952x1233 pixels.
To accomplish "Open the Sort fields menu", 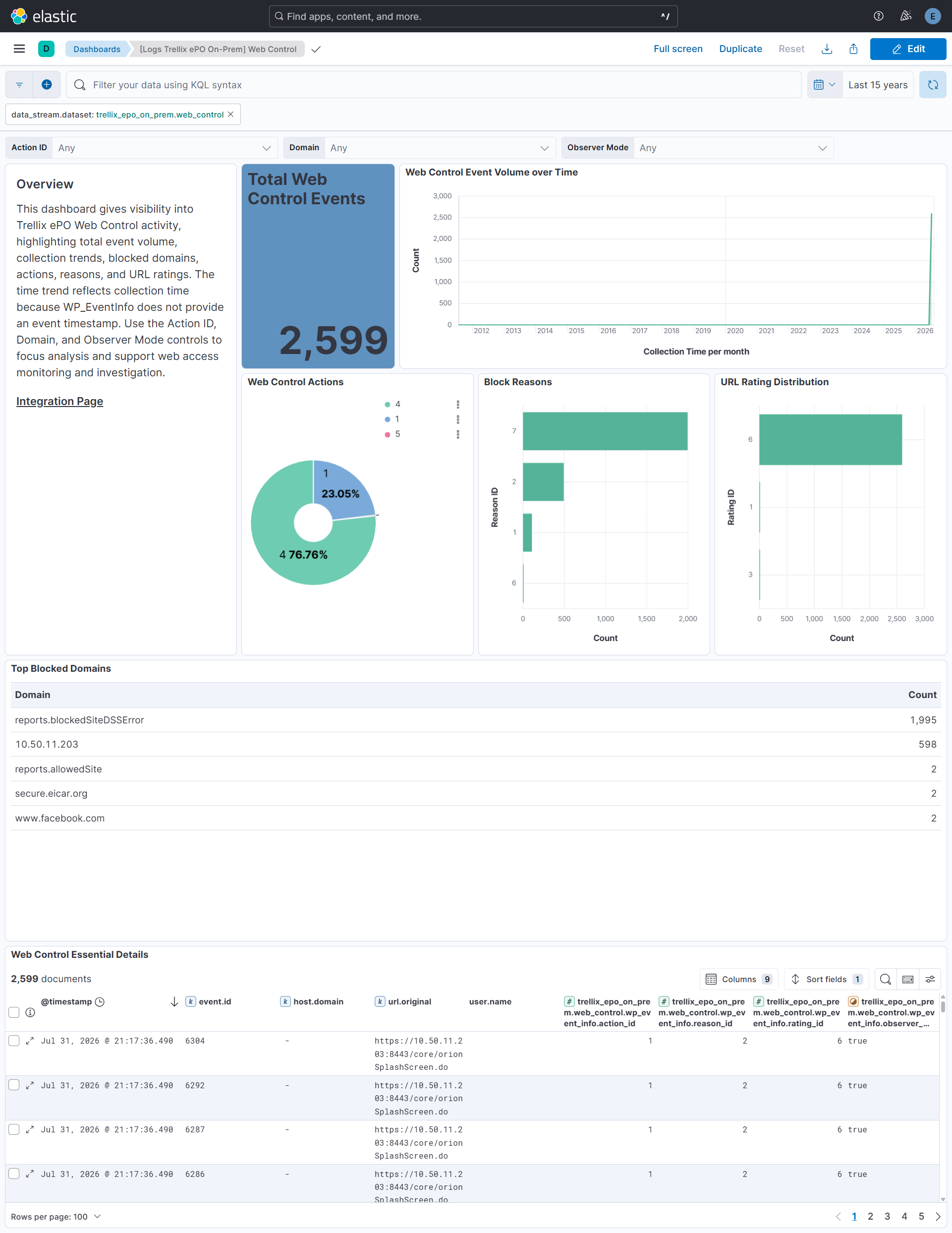I will tap(826, 979).
